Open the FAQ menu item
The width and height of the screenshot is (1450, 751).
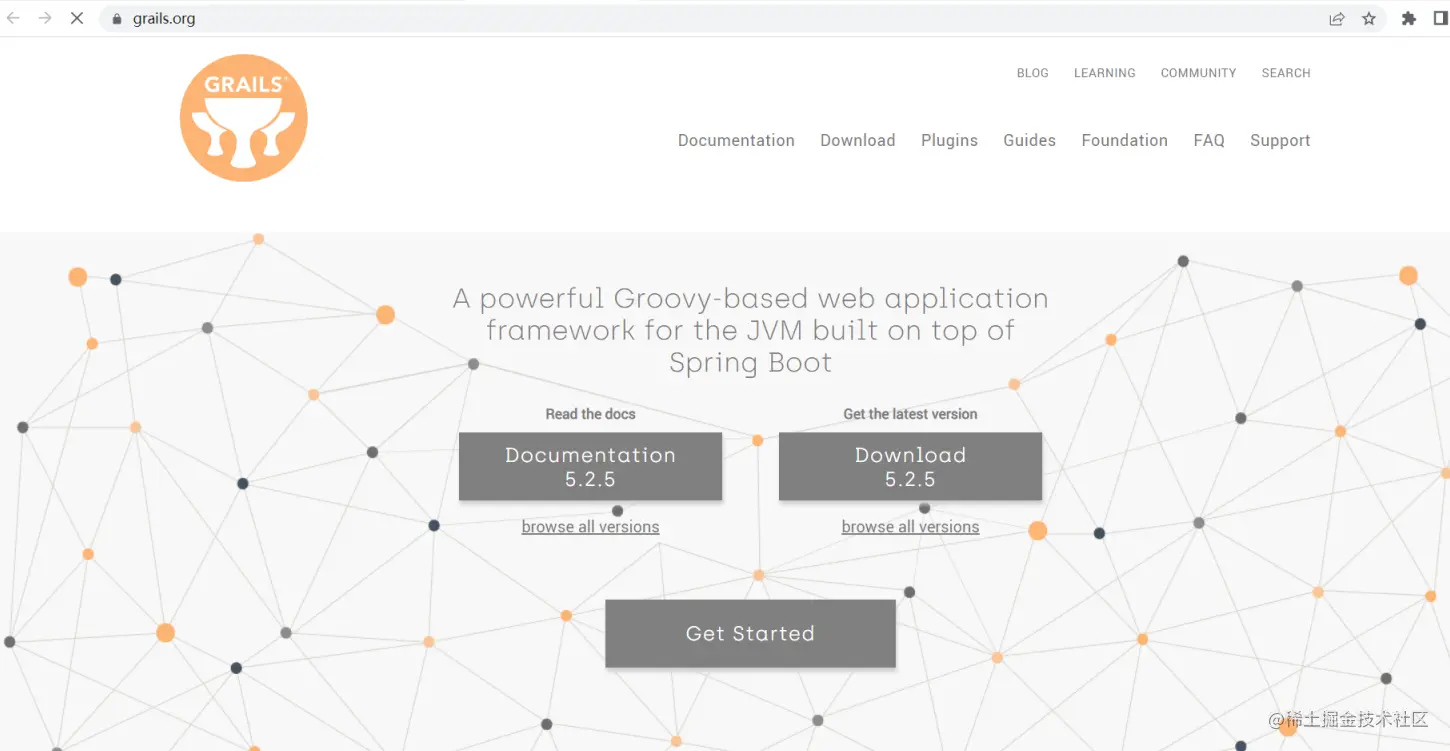(1209, 140)
